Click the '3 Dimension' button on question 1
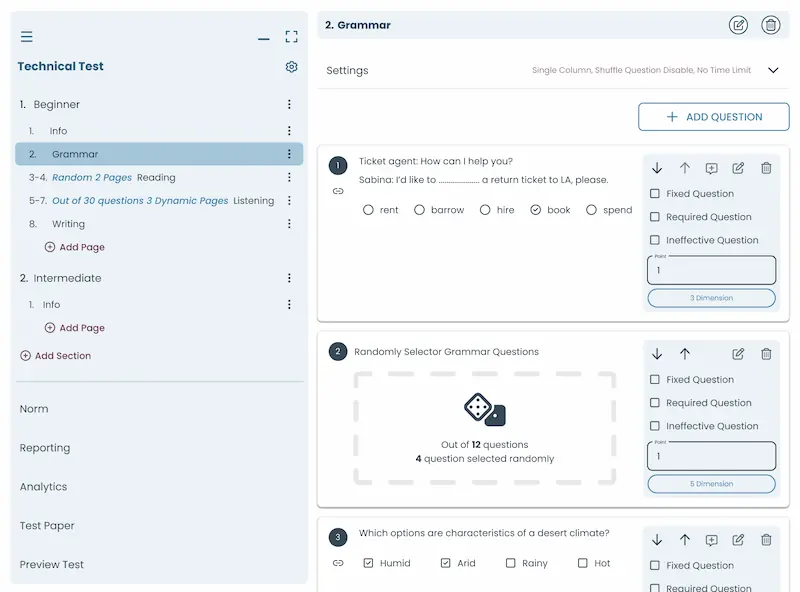800x592 pixels. pos(711,297)
